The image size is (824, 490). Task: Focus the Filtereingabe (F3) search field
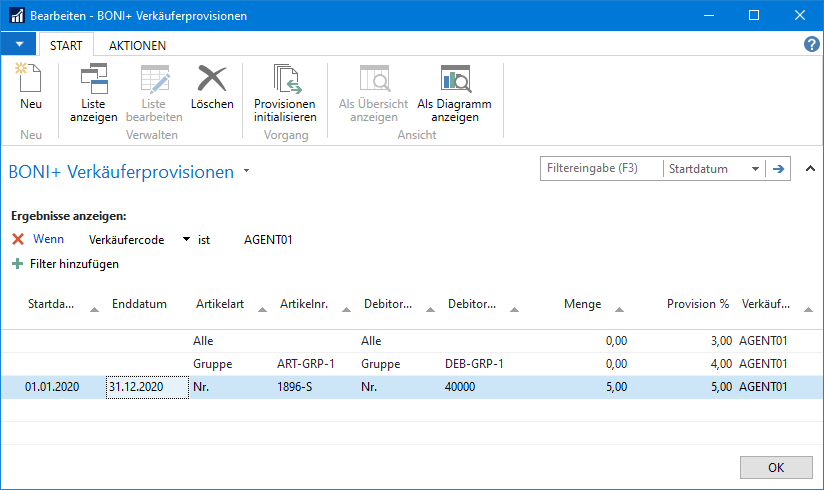600,169
